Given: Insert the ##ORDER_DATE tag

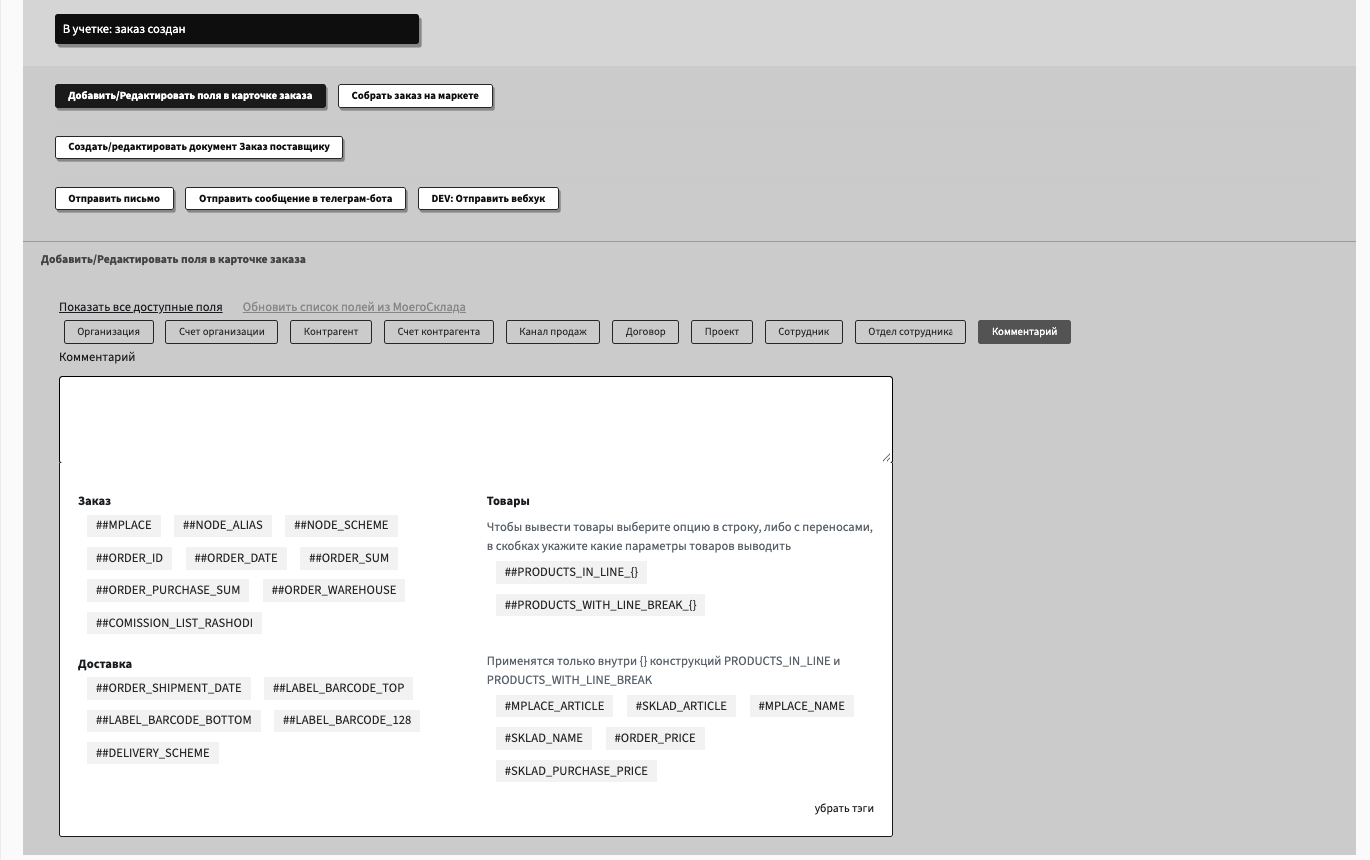Looking at the screenshot, I should coord(236,558).
